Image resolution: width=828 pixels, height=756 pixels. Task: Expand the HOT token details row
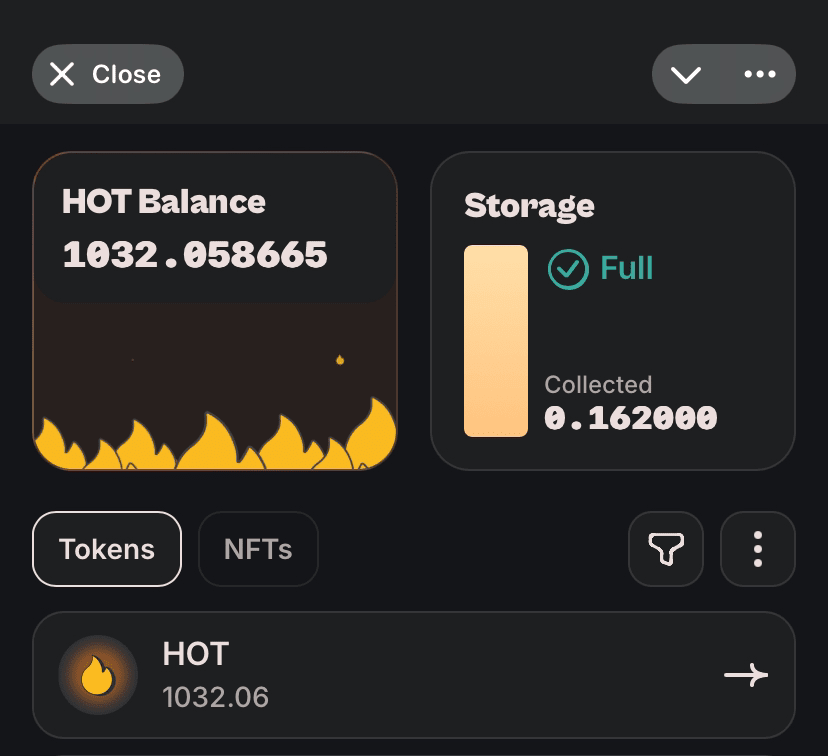[x=414, y=675]
